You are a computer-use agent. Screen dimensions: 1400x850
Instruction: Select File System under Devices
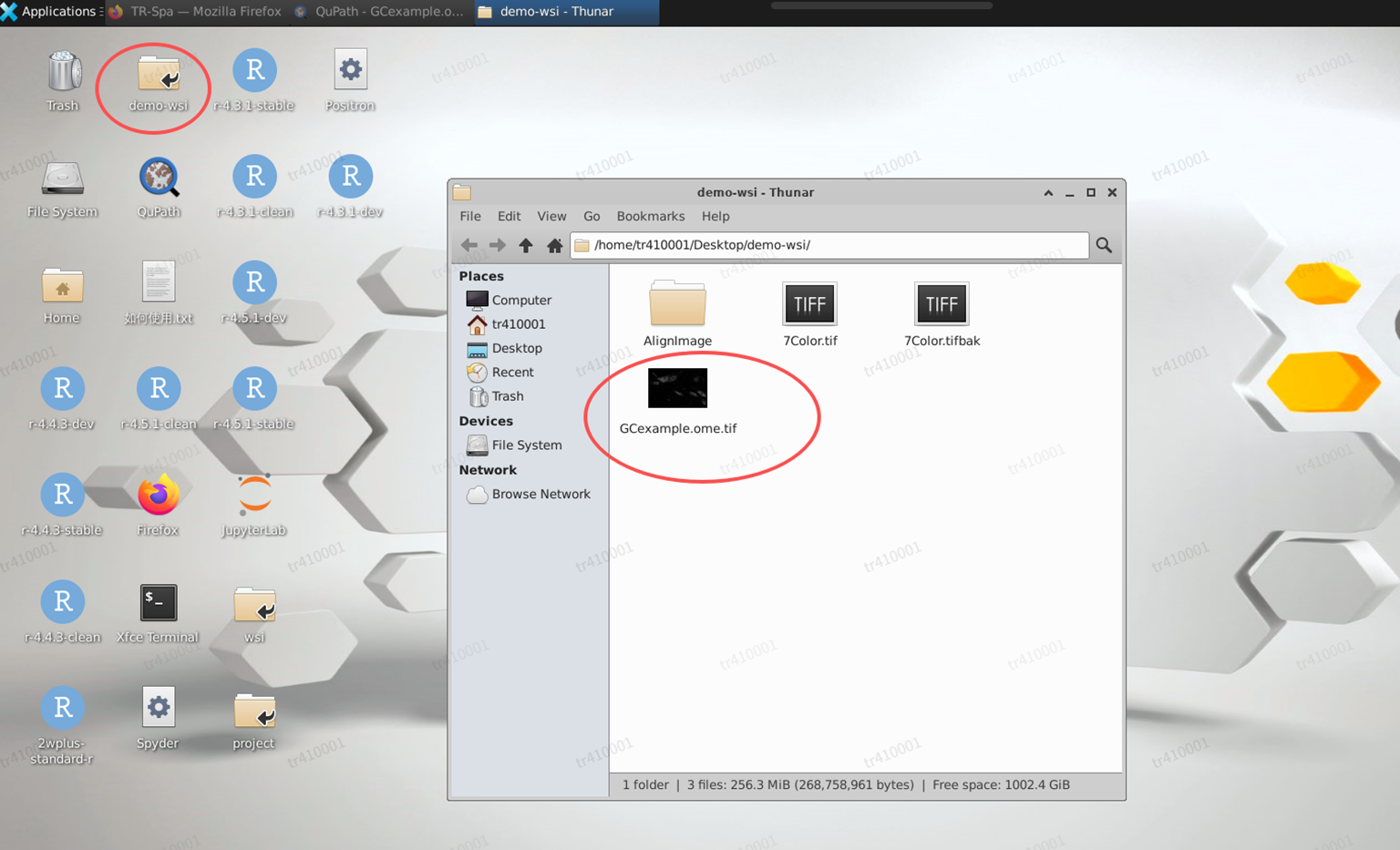[526, 445]
